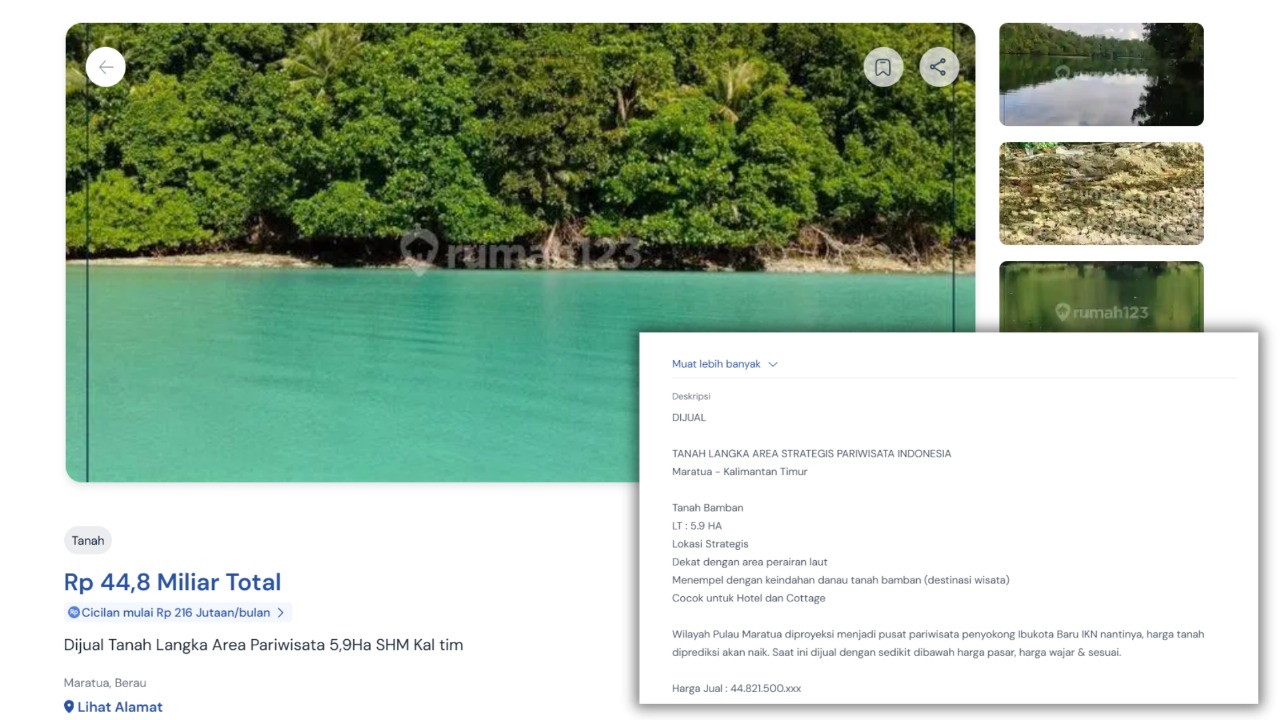Click the rumah123 watermark logo on main photo

(419, 250)
